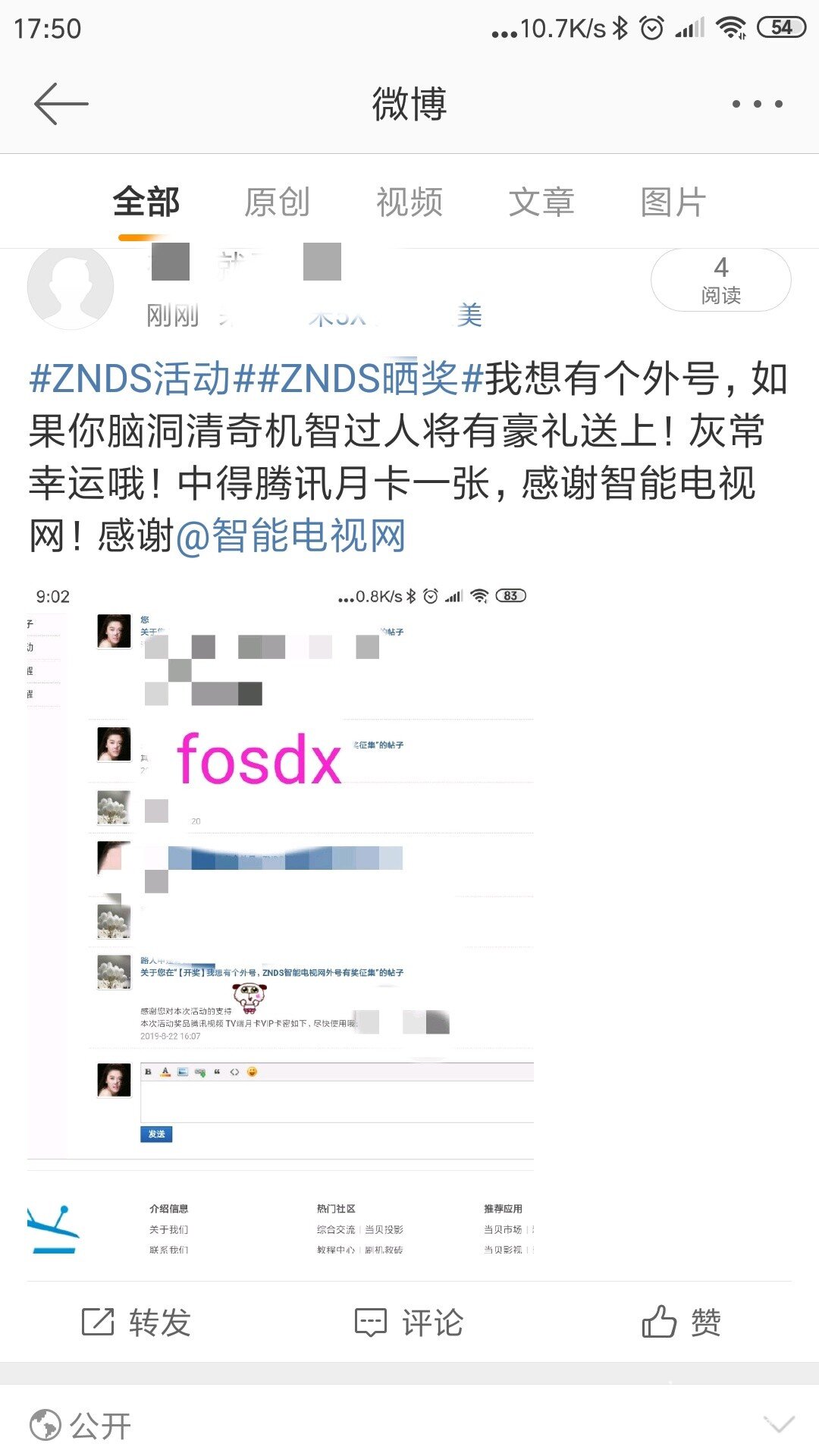The image size is (819, 1456).
Task: Tap the 4 阅读 read count badge
Action: [x=721, y=280]
